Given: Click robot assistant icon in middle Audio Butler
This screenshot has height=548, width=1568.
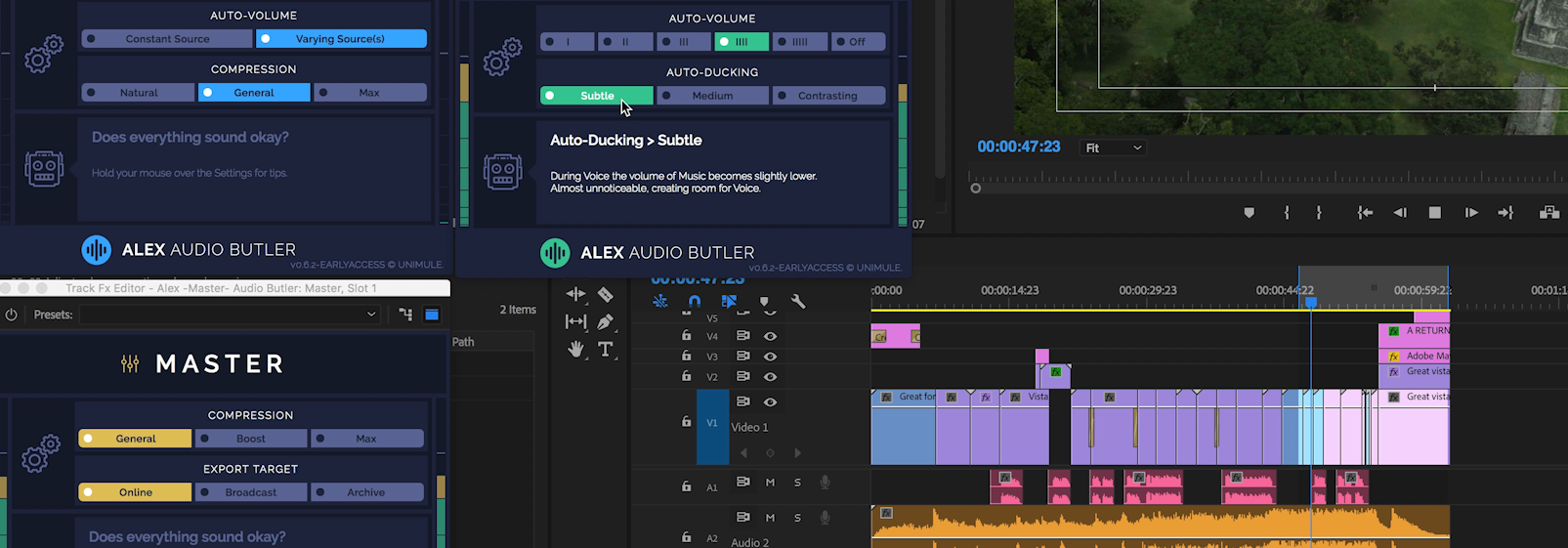Looking at the screenshot, I should pos(502,172).
